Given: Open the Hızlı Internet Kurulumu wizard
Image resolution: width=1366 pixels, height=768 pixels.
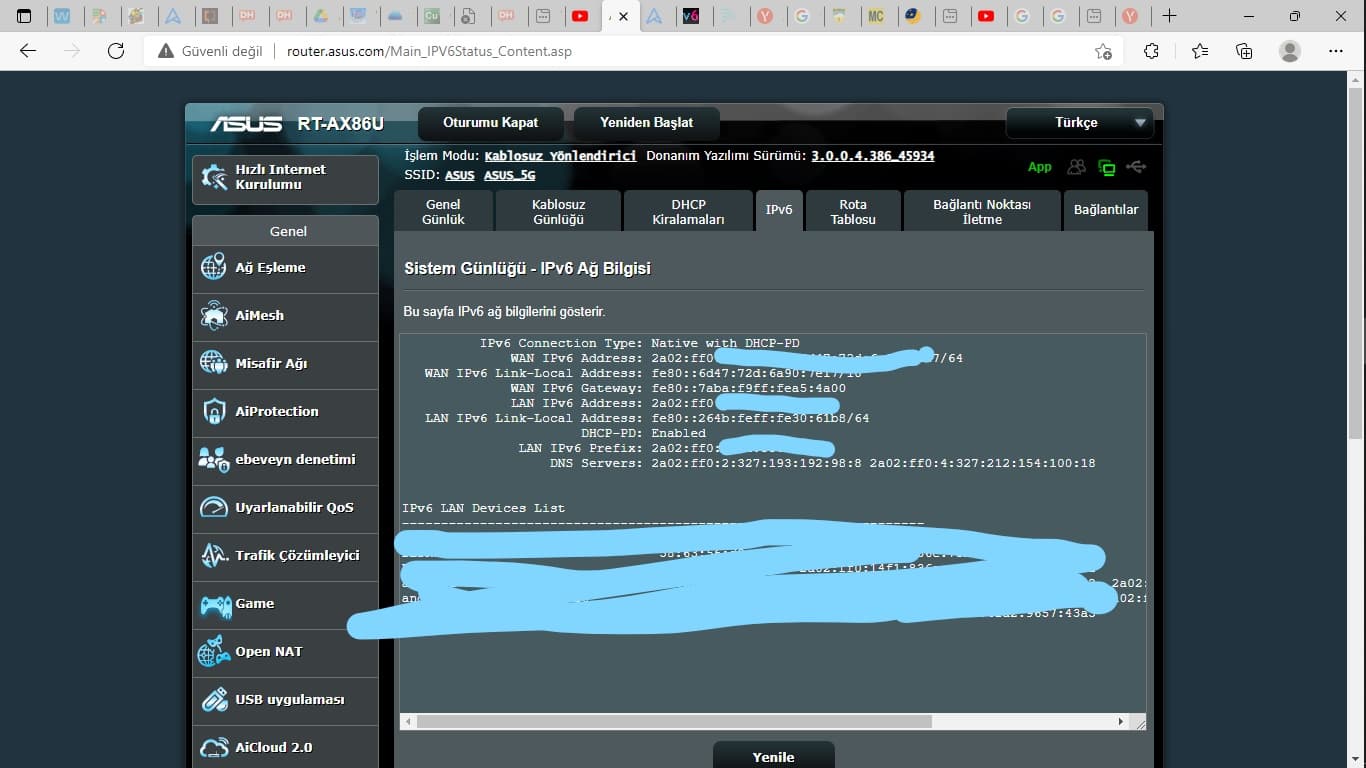Looking at the screenshot, I should pyautogui.click(x=285, y=179).
